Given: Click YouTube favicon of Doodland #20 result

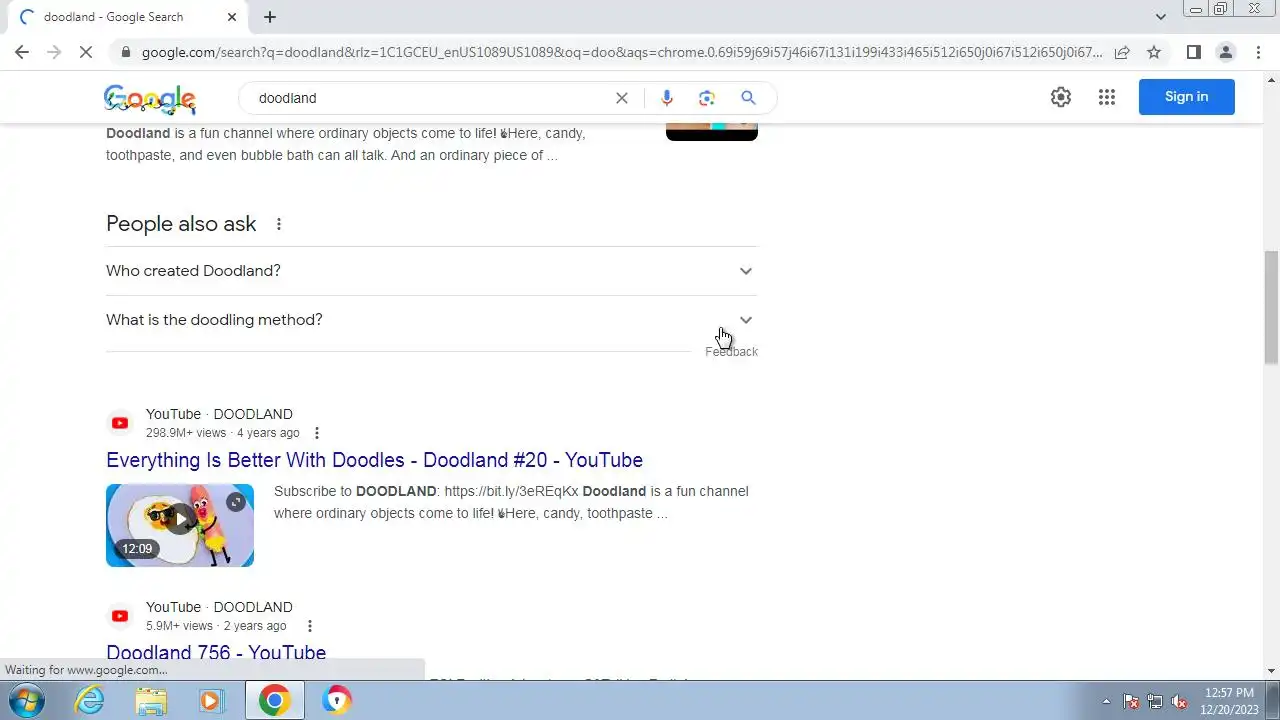Looking at the screenshot, I should (x=120, y=423).
